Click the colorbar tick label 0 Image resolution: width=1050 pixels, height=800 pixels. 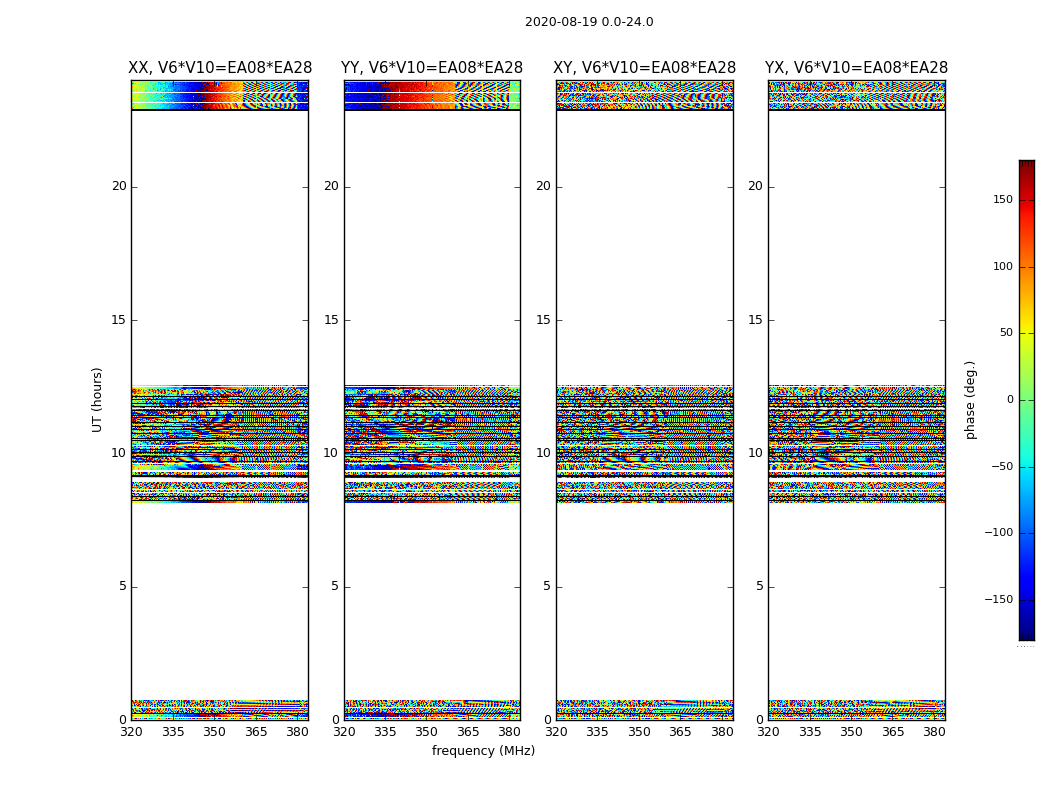1010,400
